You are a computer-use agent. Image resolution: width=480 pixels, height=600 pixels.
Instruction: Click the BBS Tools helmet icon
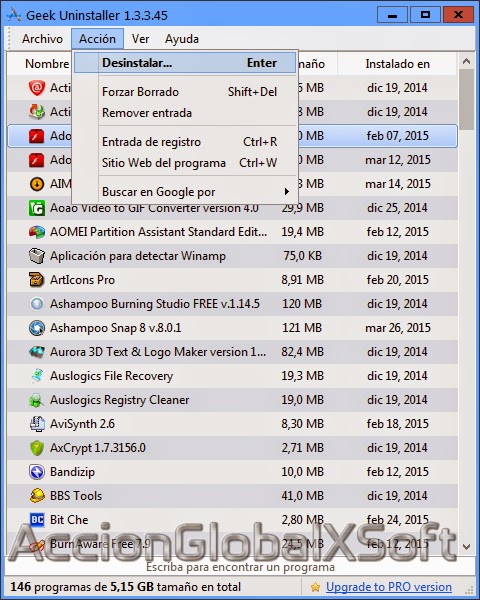pos(37,496)
